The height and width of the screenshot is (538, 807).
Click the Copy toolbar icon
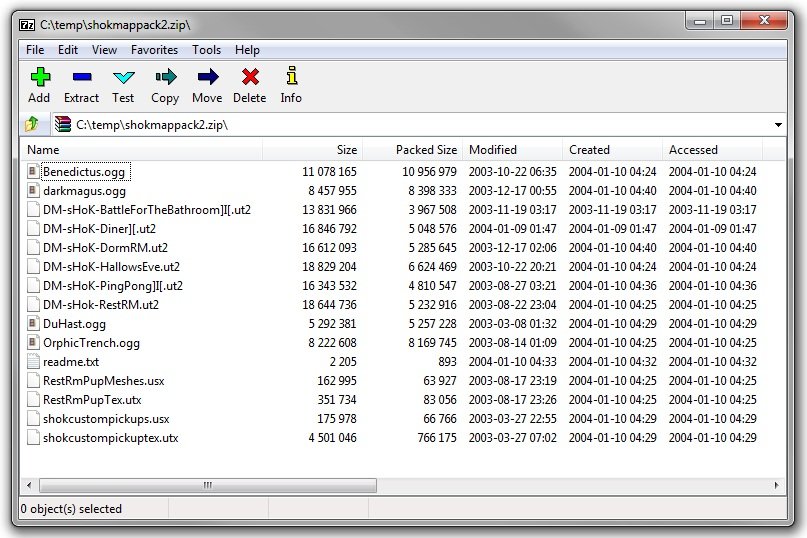[165, 77]
